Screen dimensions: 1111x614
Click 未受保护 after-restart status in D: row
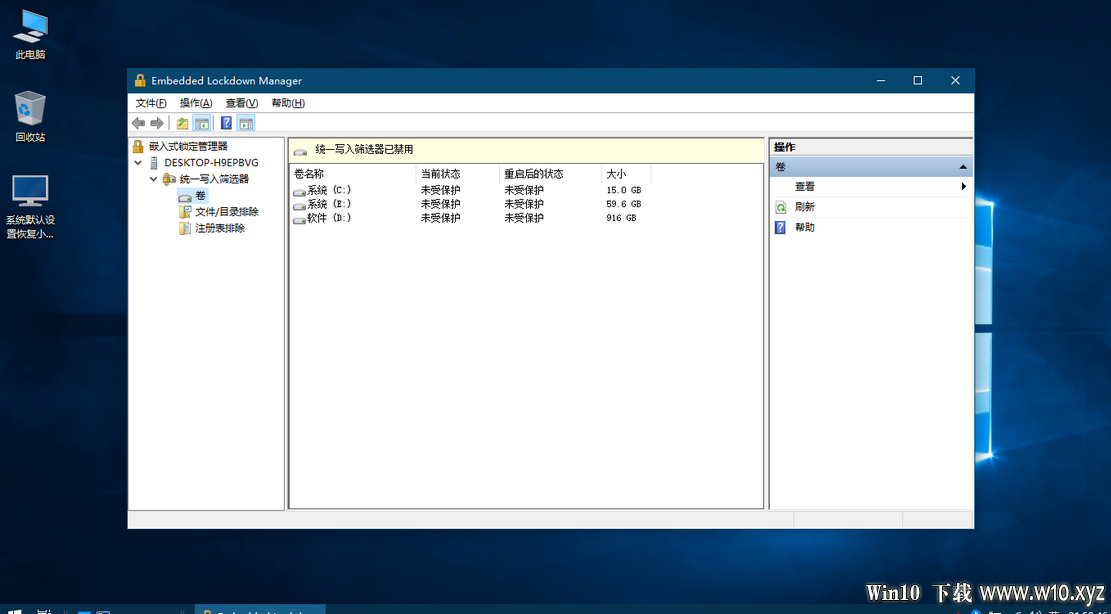pos(524,218)
